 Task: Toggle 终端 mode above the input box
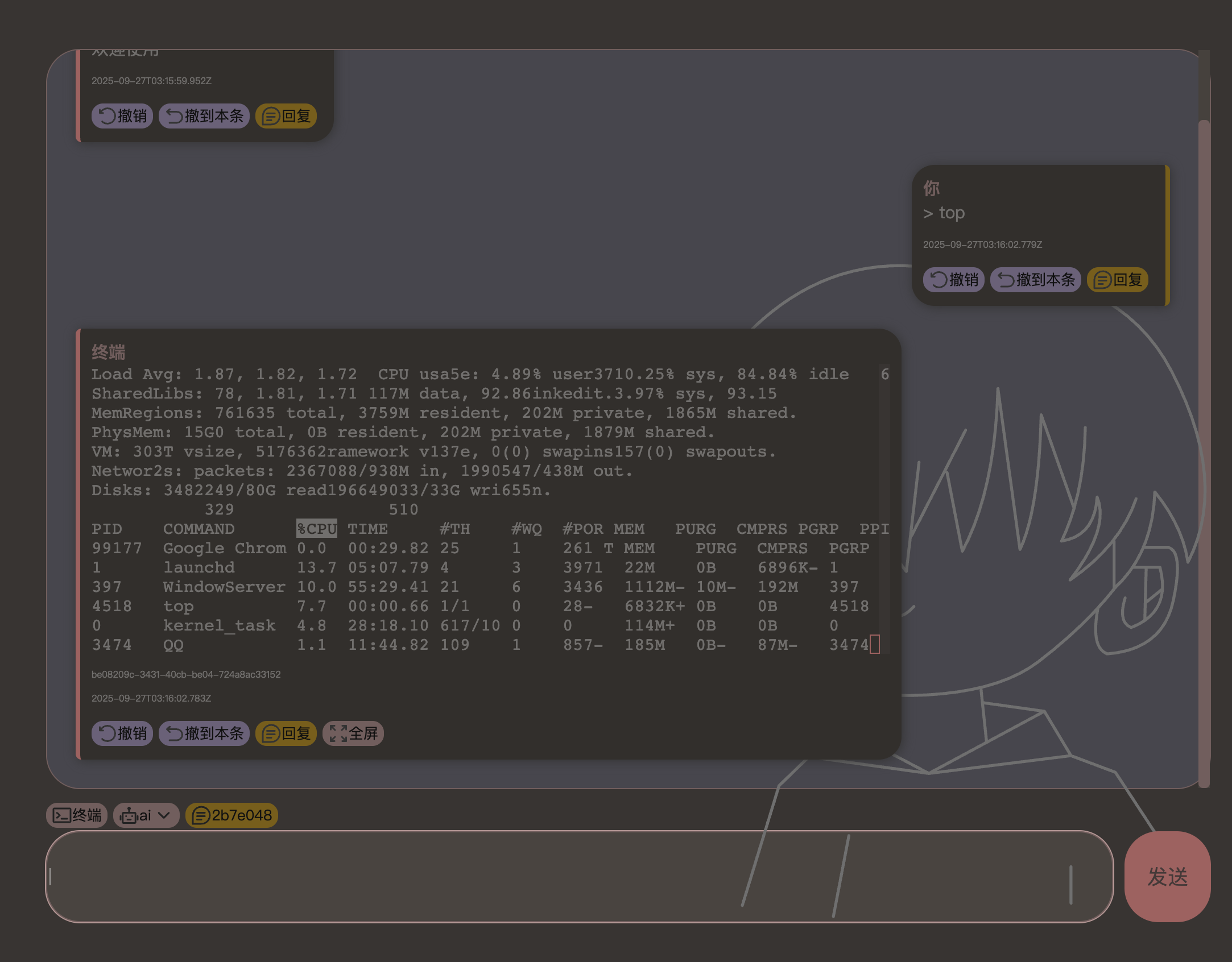pyautogui.click(x=77, y=815)
